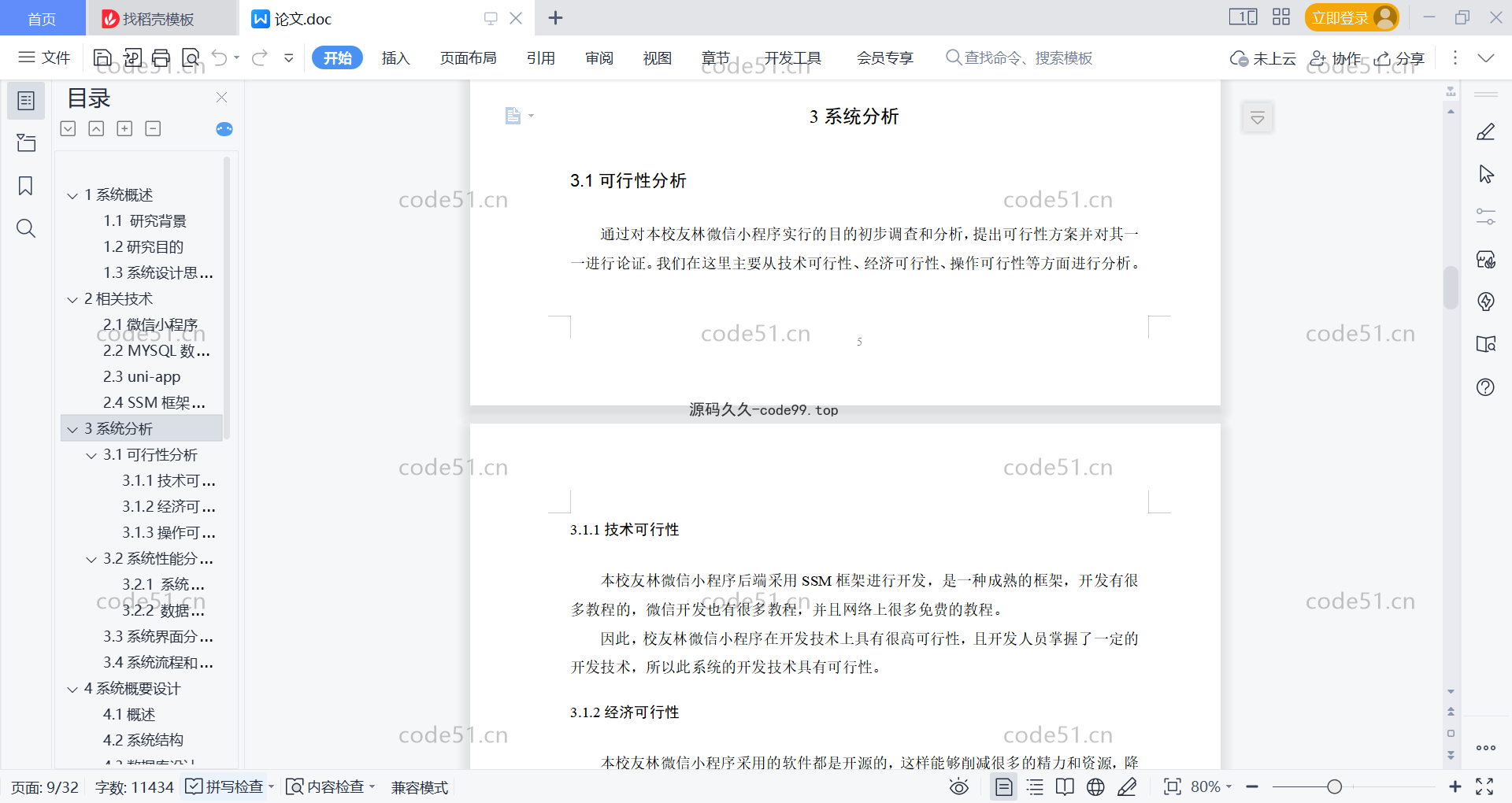
Task: Click the Save icon in quick toolbar
Action: pos(102,57)
